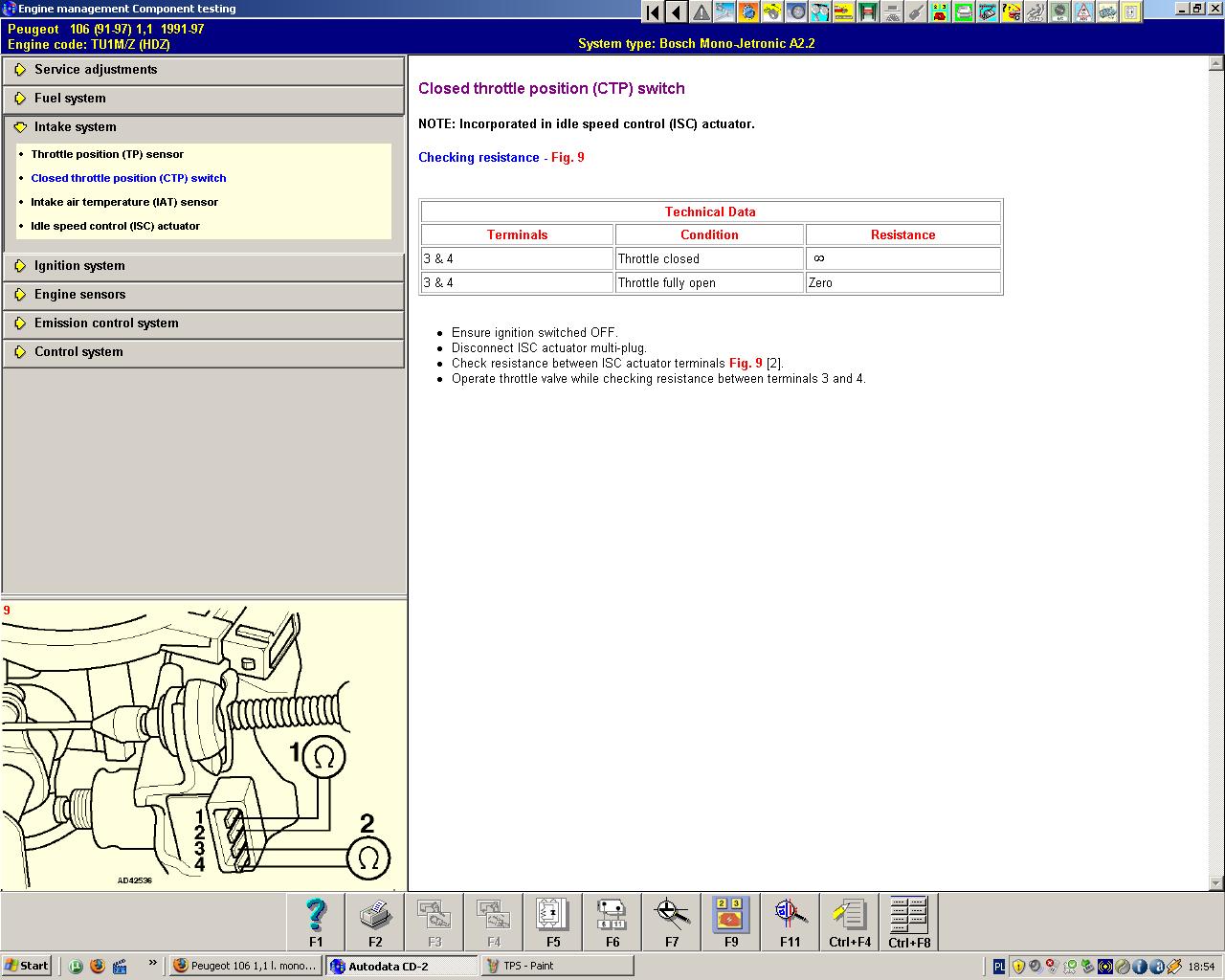Click 'System type: Bosch Mono-Jetronic A2.2' text
1225x980 pixels.
pos(697,44)
